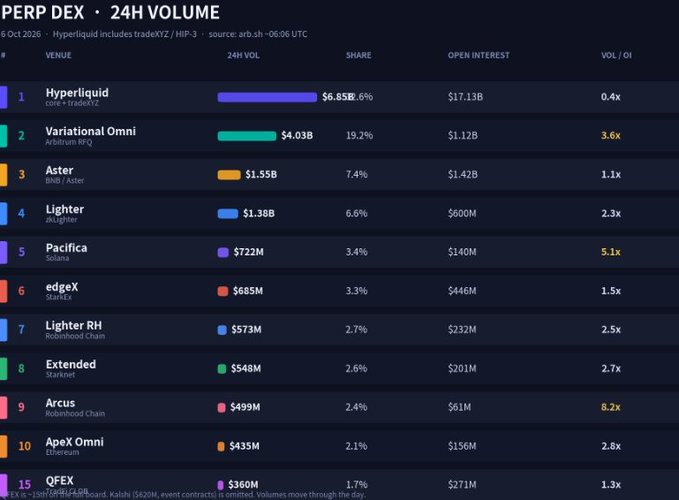Click the 5.1x vol/OI ratio

coord(611,252)
